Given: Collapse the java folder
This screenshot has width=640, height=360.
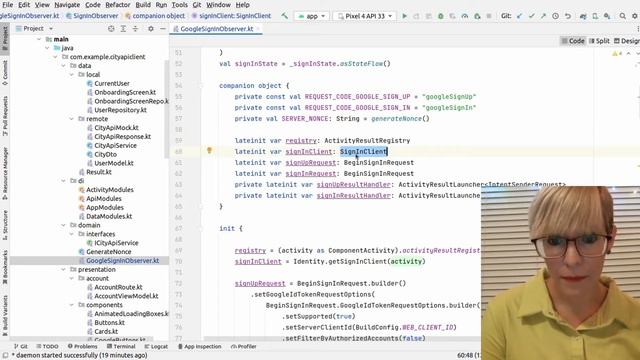Looking at the screenshot, I should tap(47, 48).
